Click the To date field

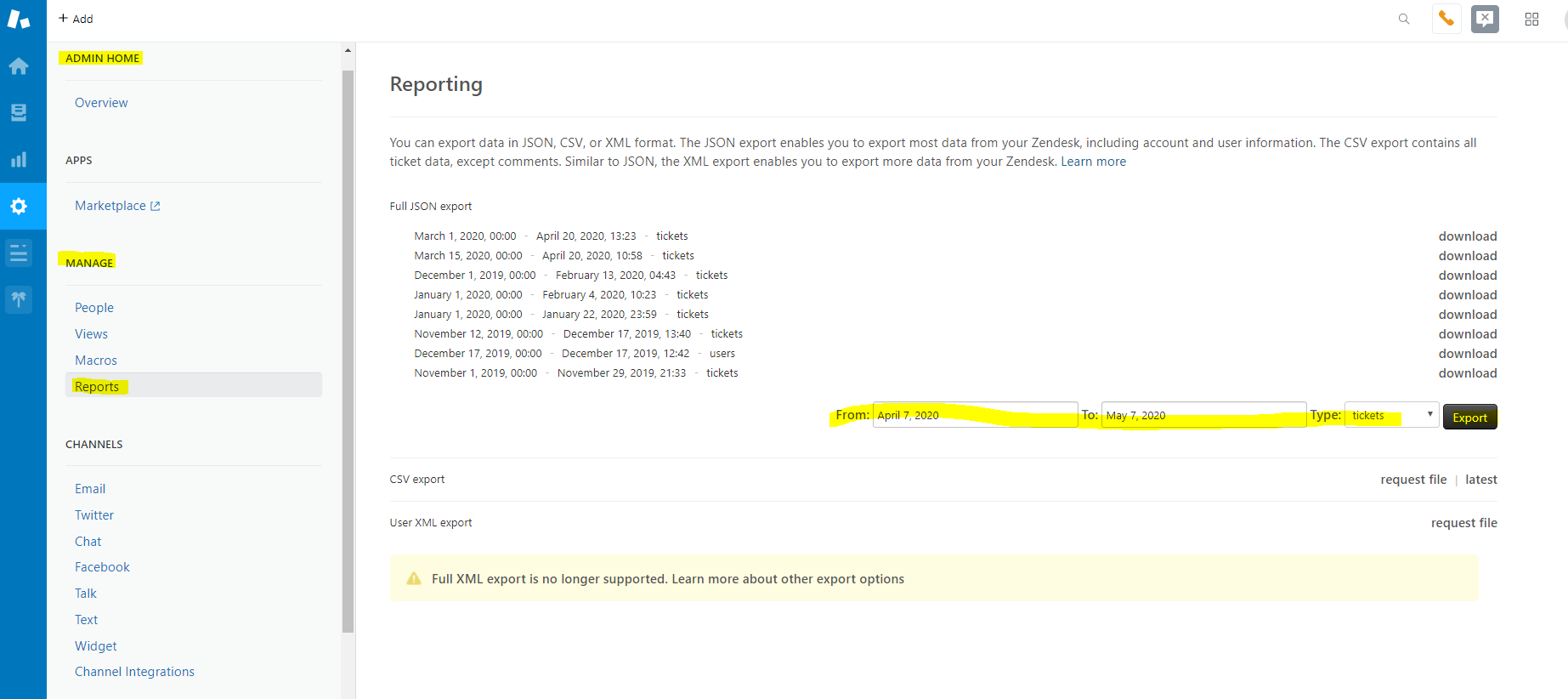(x=1203, y=415)
